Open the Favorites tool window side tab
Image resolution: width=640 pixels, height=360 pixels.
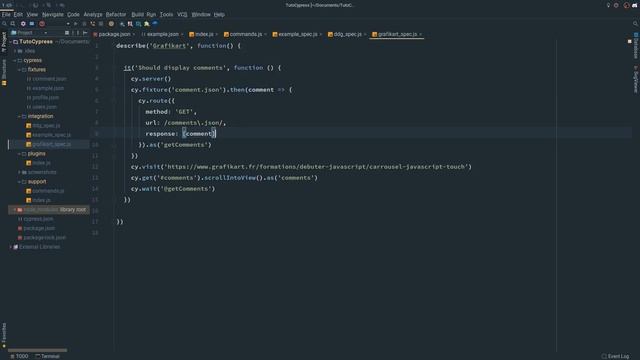point(4,335)
